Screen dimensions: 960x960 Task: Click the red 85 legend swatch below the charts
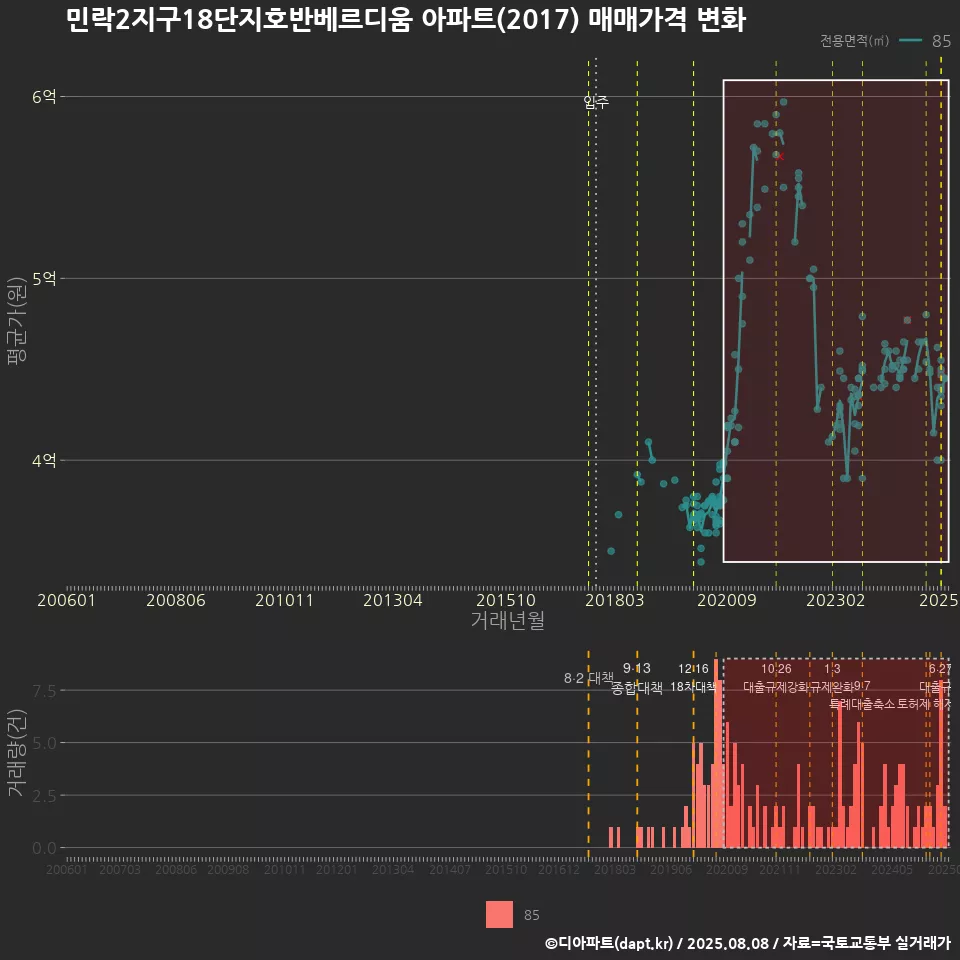click(x=499, y=914)
